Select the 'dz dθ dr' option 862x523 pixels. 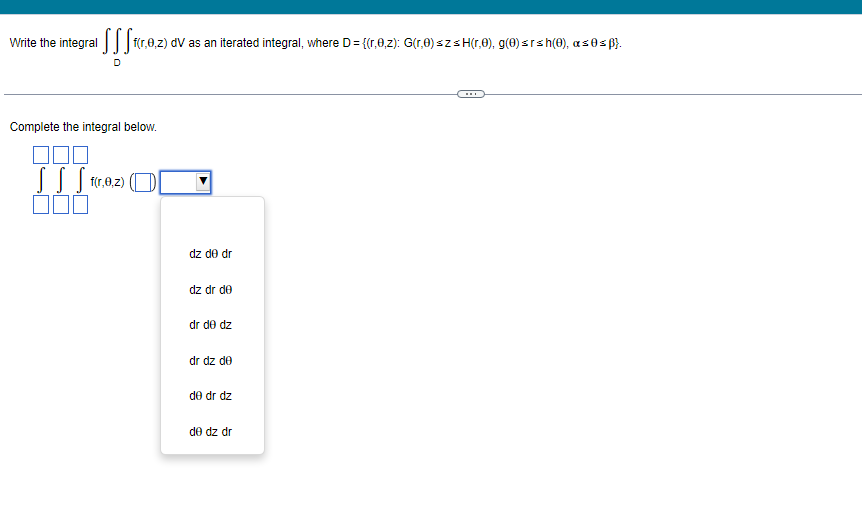pyautogui.click(x=211, y=254)
